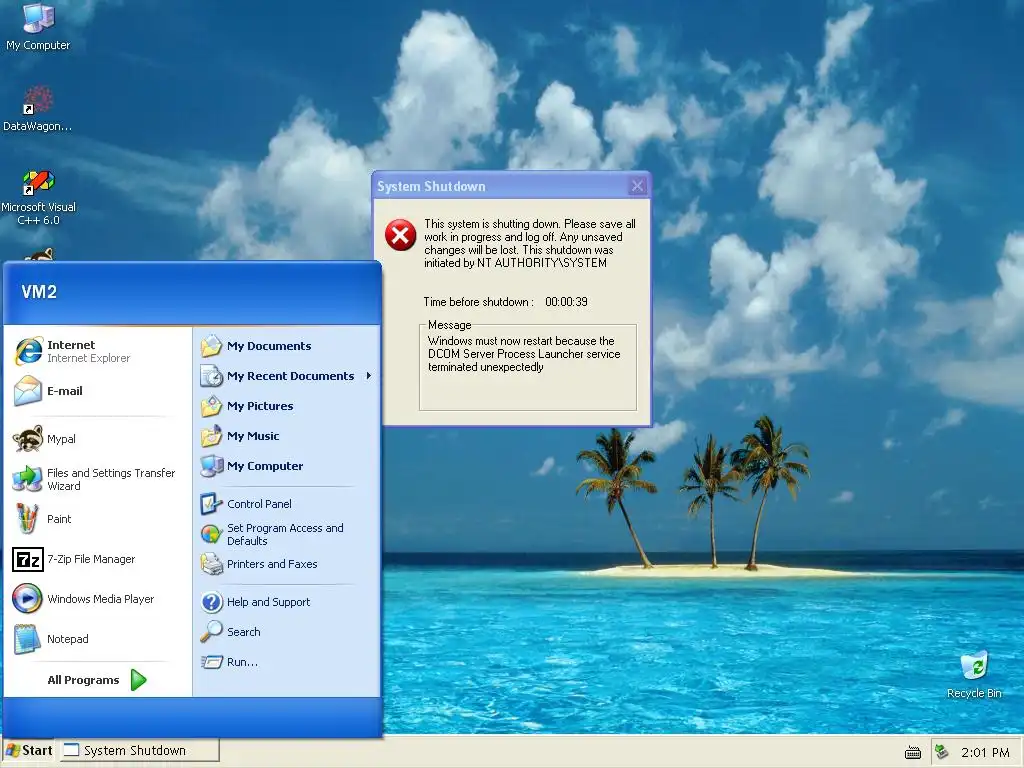This screenshot has width=1024, height=768.
Task: Click the Control Panel icon
Action: tap(212, 504)
